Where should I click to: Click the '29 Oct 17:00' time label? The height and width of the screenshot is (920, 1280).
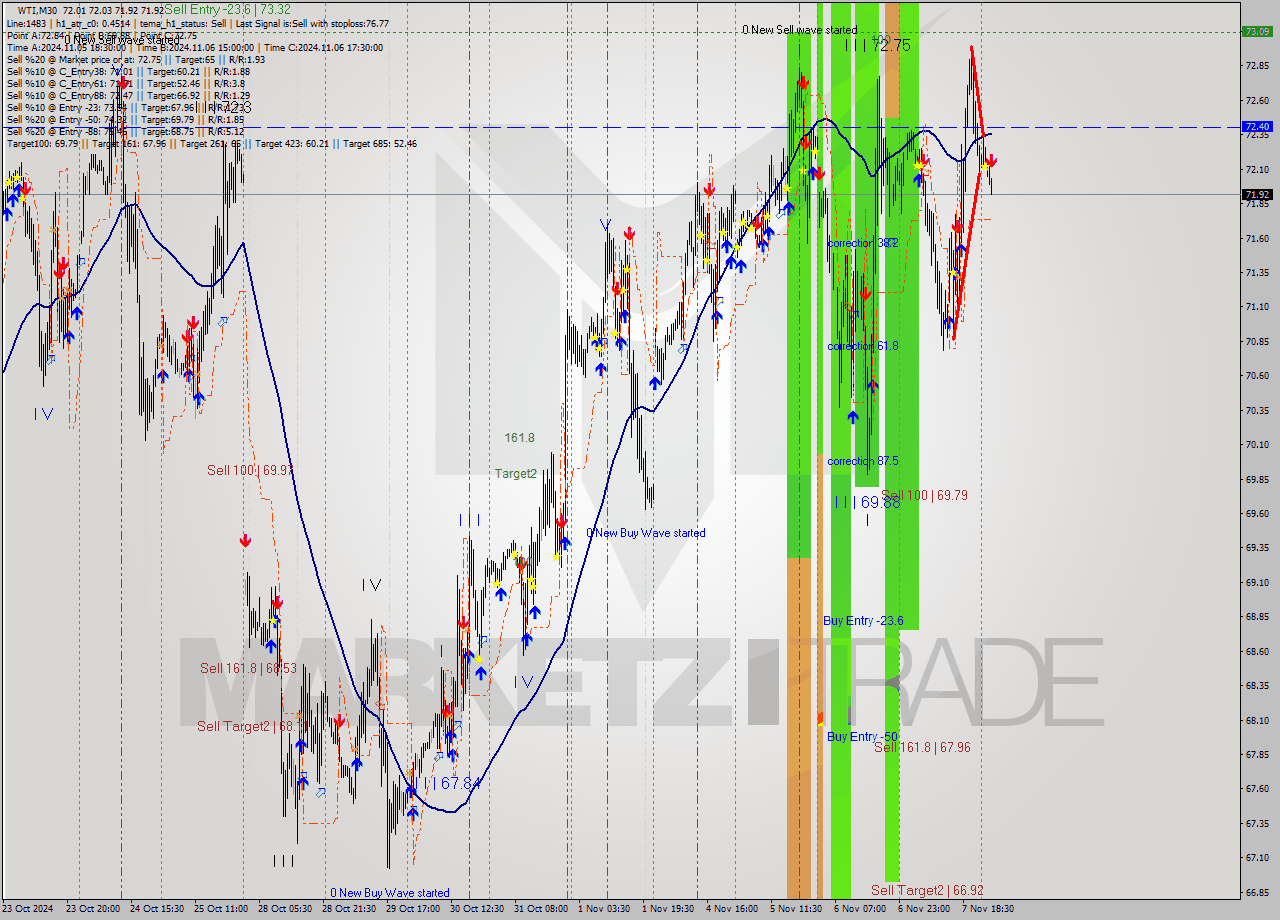(415, 909)
